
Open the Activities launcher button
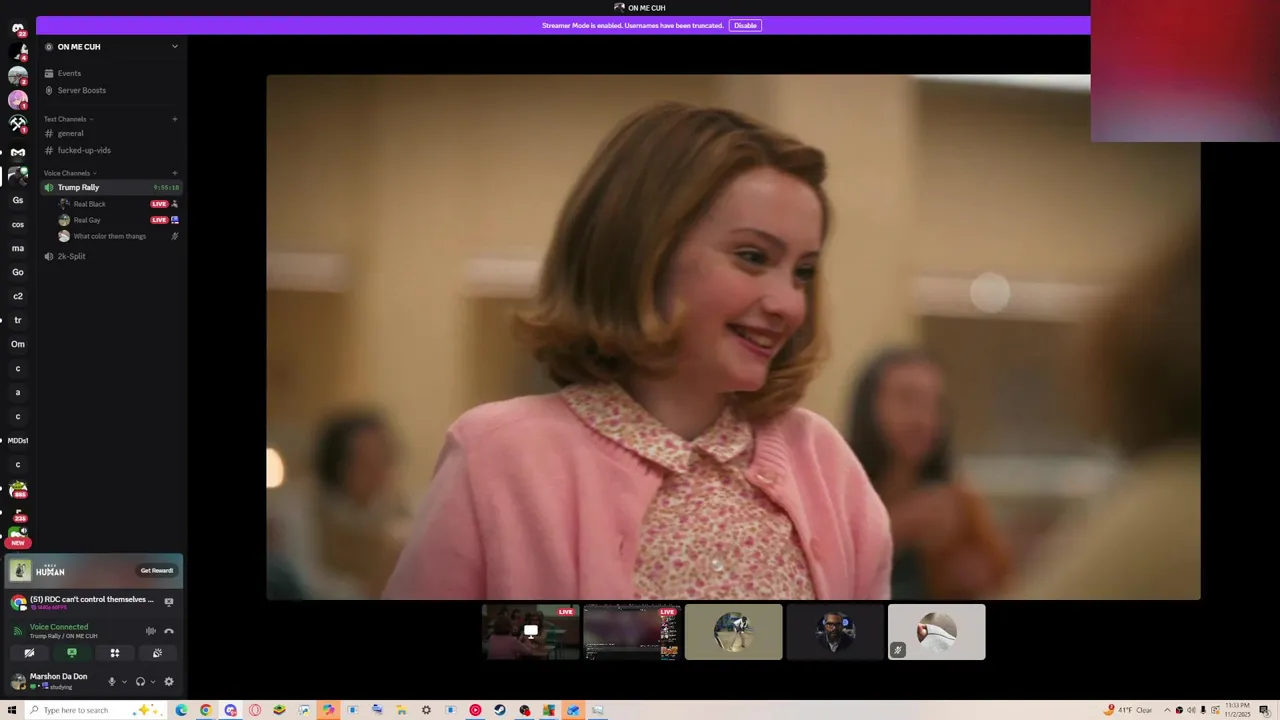115,653
